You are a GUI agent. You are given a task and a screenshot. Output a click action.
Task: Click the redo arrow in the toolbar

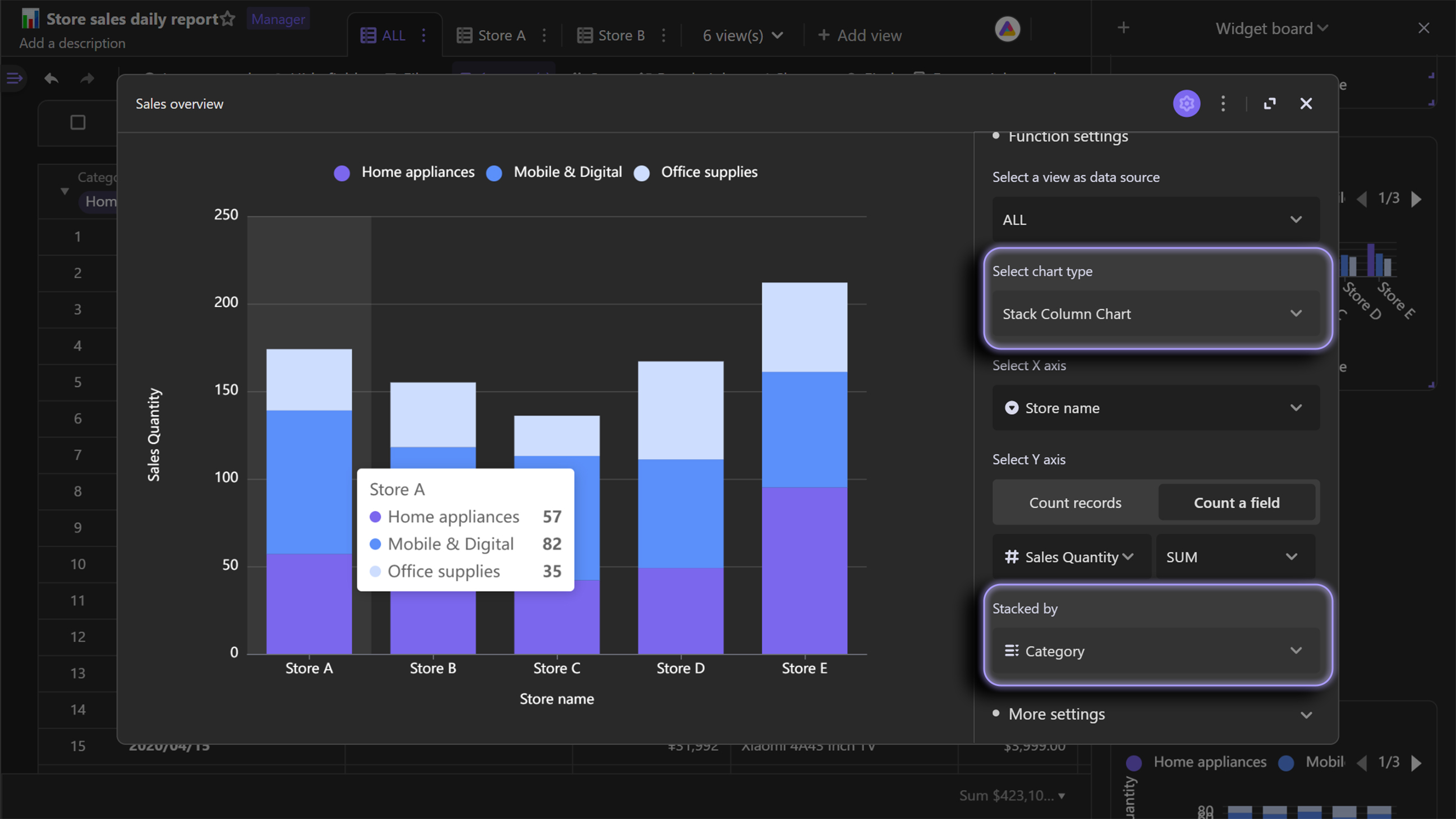(87, 78)
